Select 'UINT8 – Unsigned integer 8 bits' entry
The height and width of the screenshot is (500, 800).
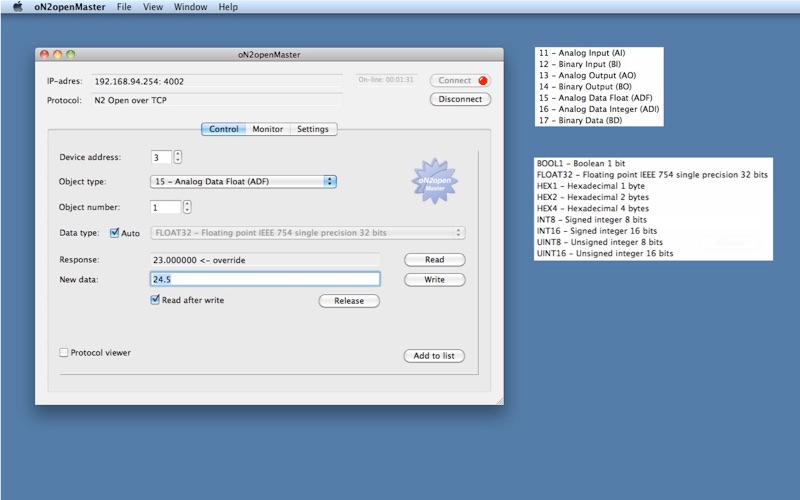click(x=599, y=242)
